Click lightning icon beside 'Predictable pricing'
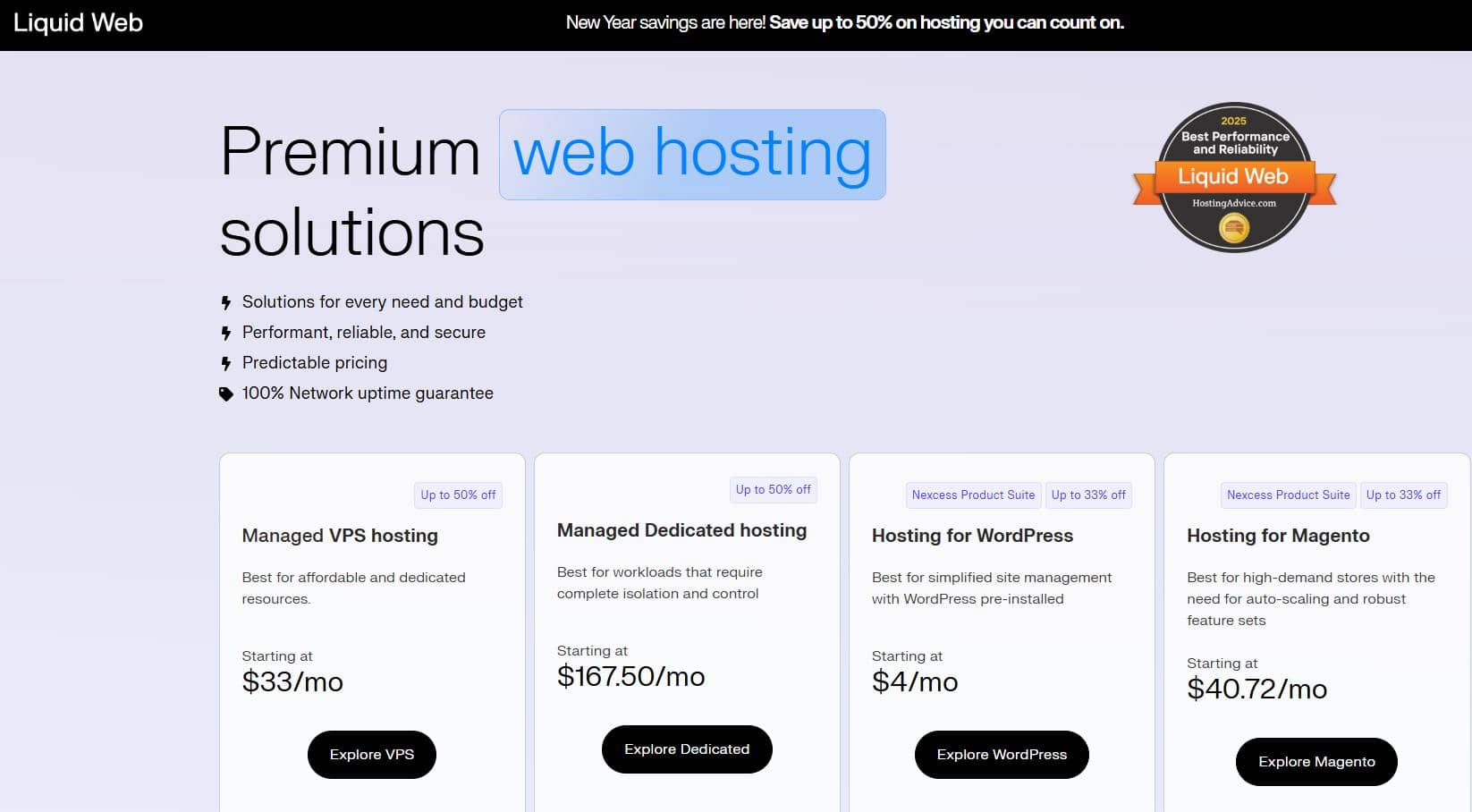This screenshot has height=812, width=1472. [226, 364]
